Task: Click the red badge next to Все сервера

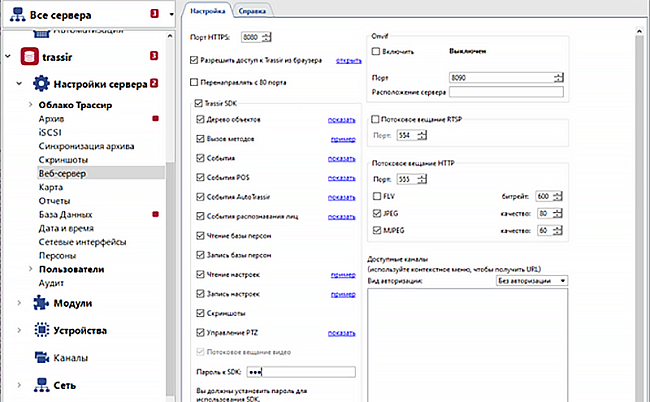Action: [x=154, y=14]
